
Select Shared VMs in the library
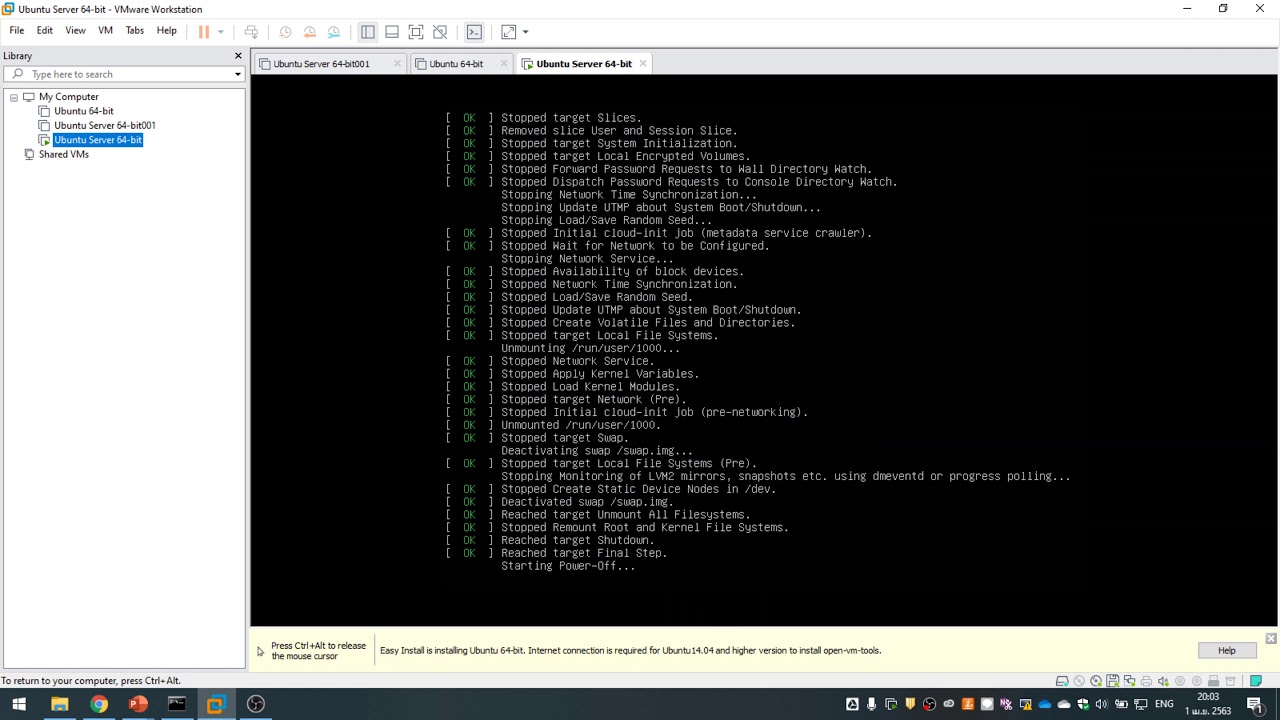(x=63, y=155)
